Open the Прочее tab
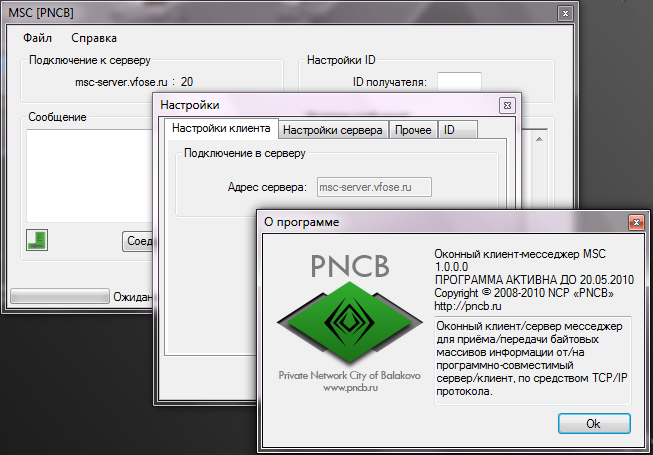 pos(412,130)
